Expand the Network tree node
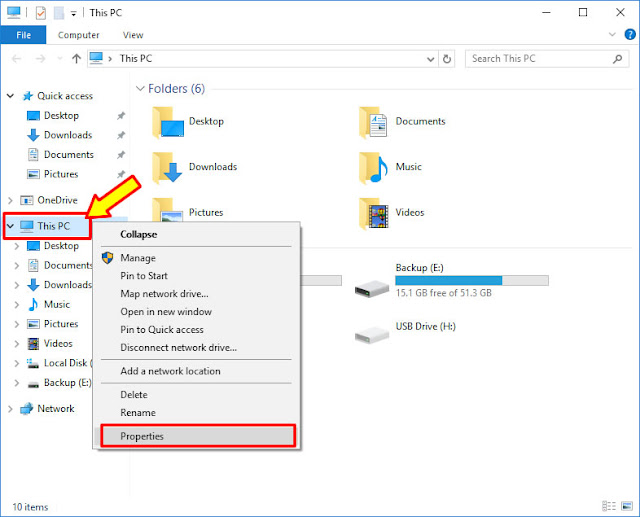 coord(11,408)
